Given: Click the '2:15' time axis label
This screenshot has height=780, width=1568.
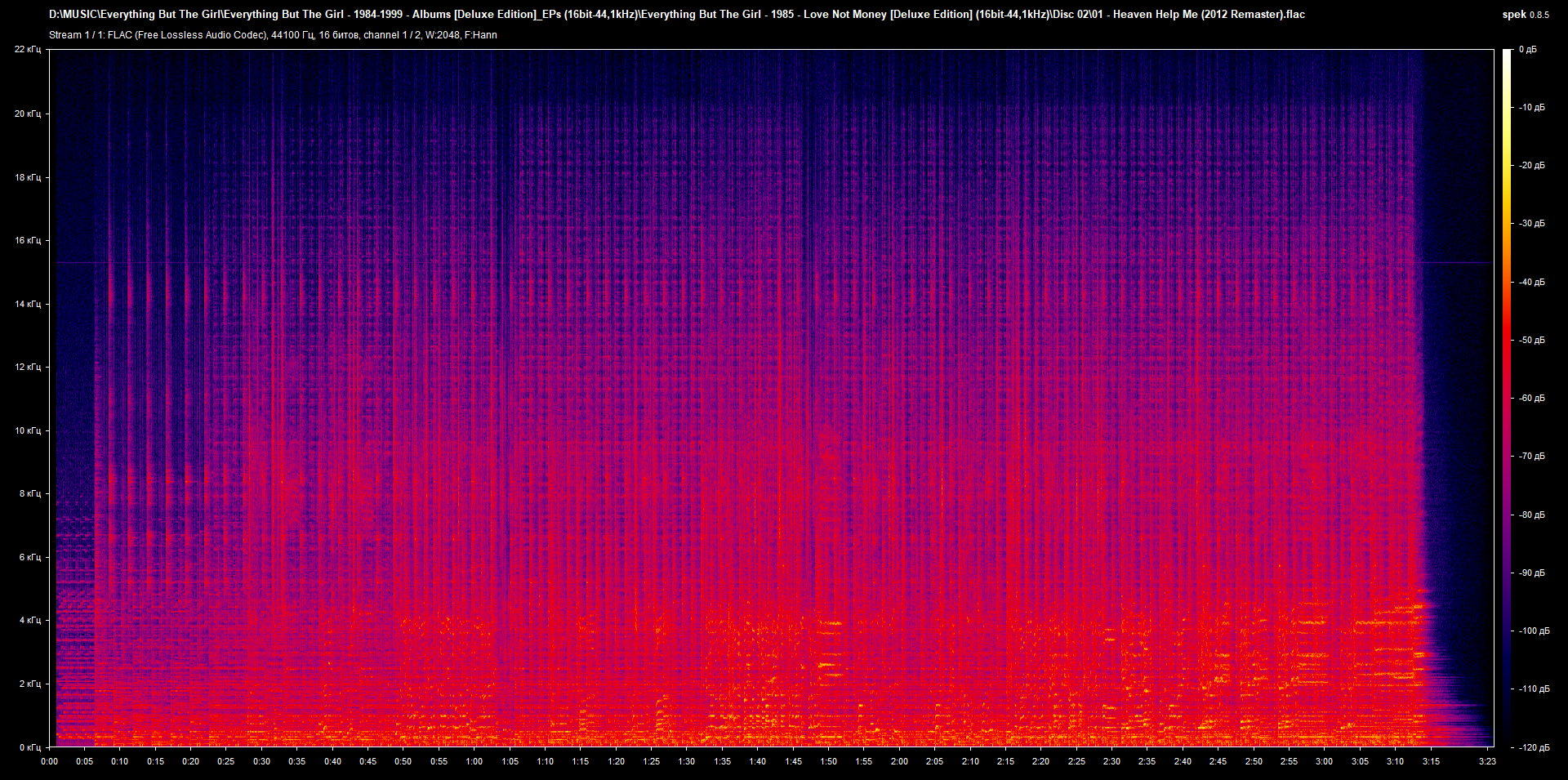Looking at the screenshot, I should [x=1005, y=761].
